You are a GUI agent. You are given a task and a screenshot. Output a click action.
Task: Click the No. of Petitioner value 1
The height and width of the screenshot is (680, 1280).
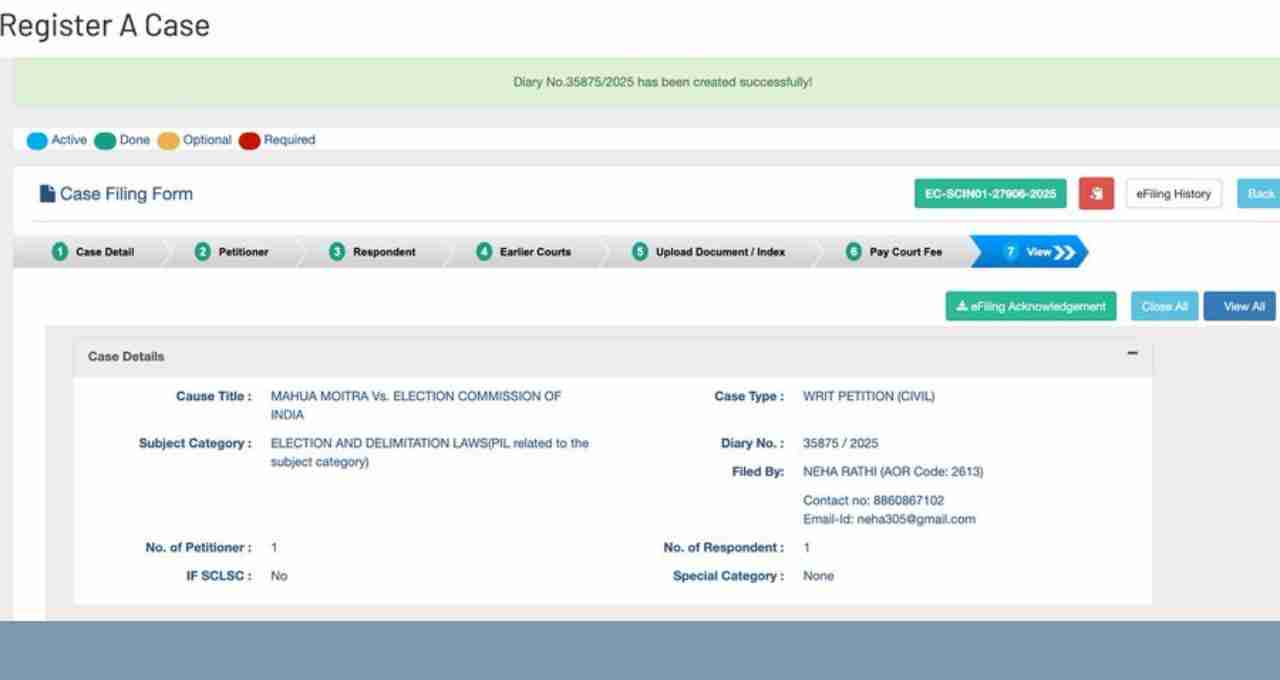[274, 548]
